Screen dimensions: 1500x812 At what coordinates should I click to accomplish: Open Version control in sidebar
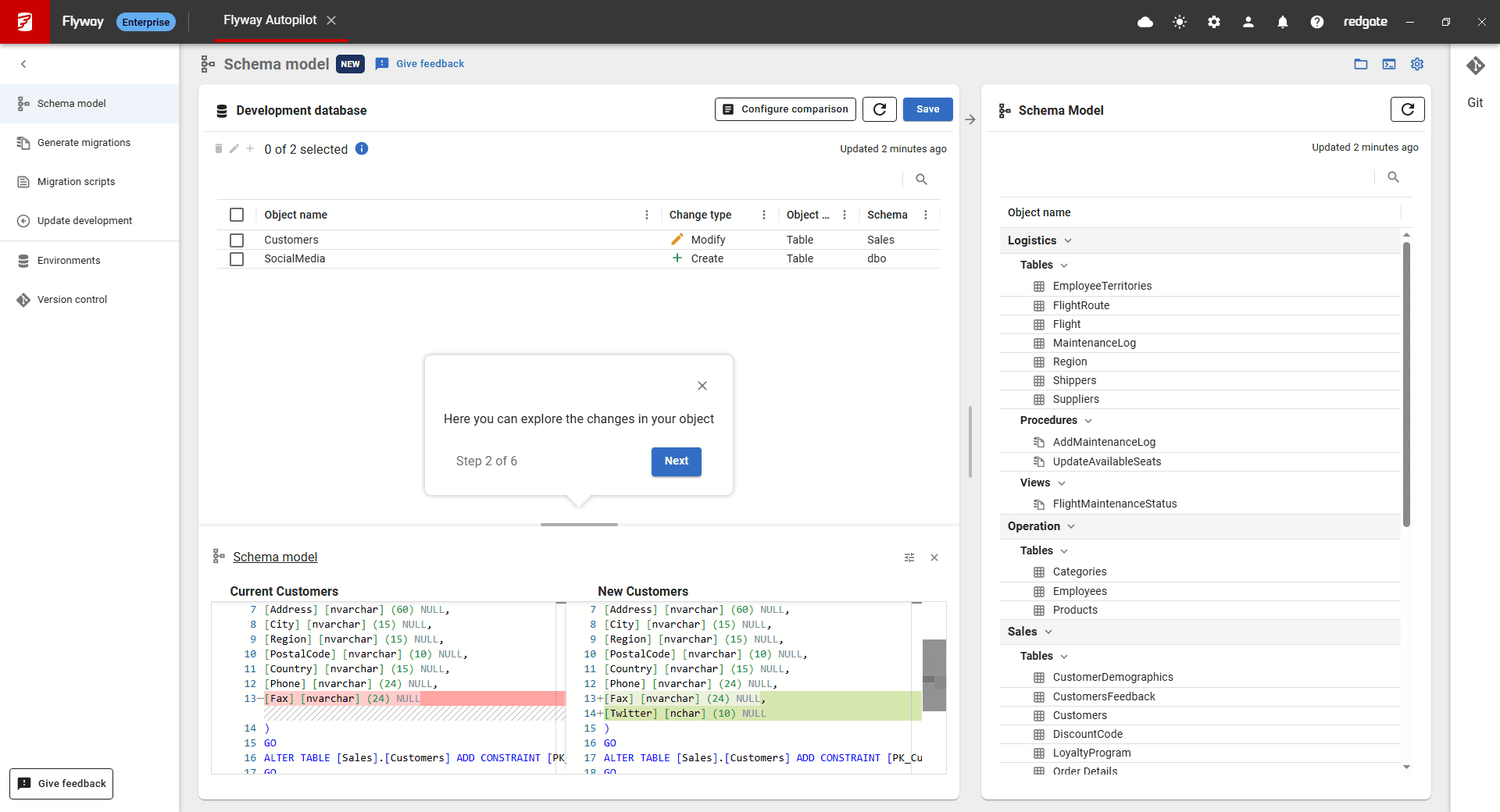pos(90,300)
